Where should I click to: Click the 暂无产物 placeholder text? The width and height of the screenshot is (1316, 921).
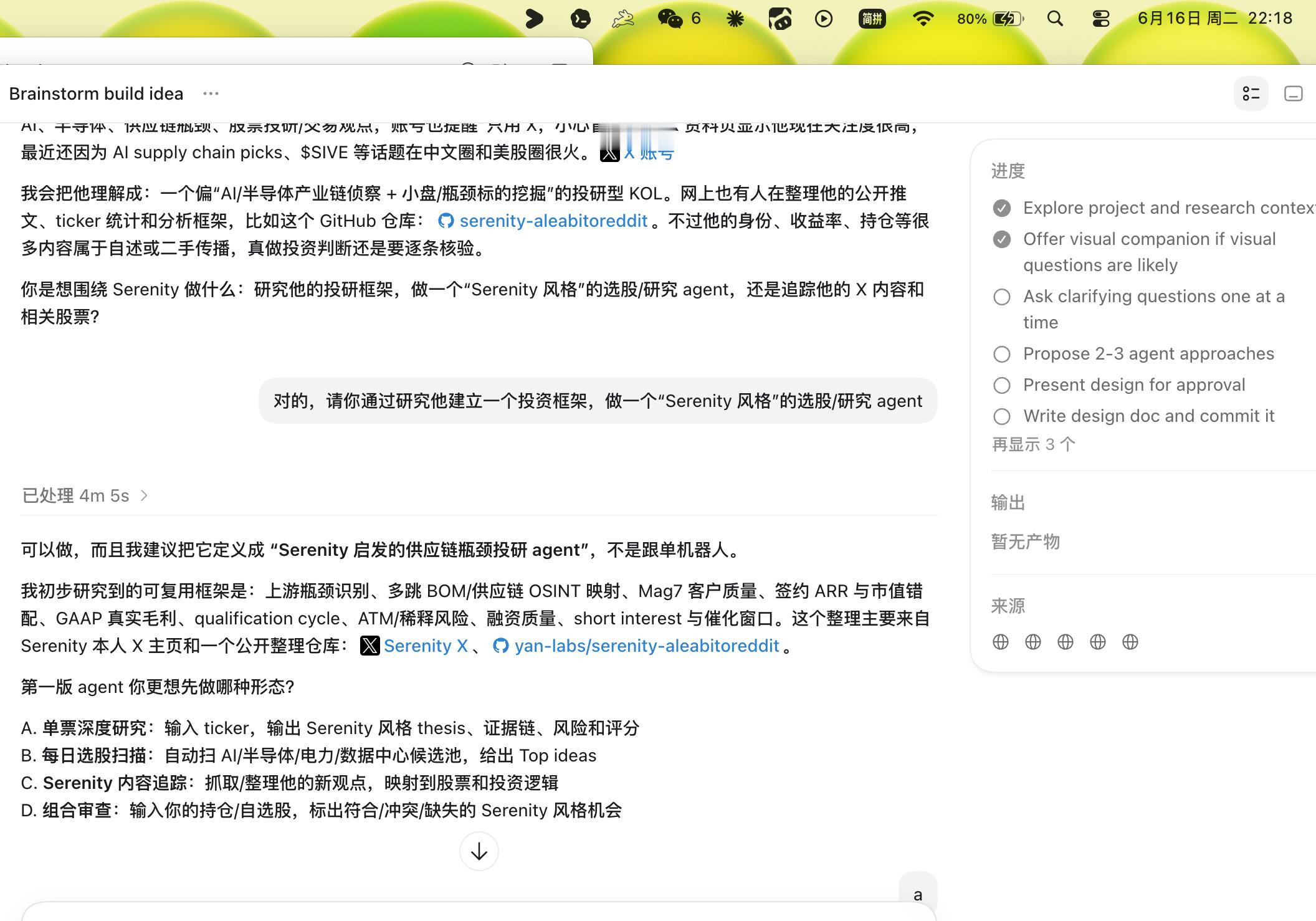coord(1026,542)
